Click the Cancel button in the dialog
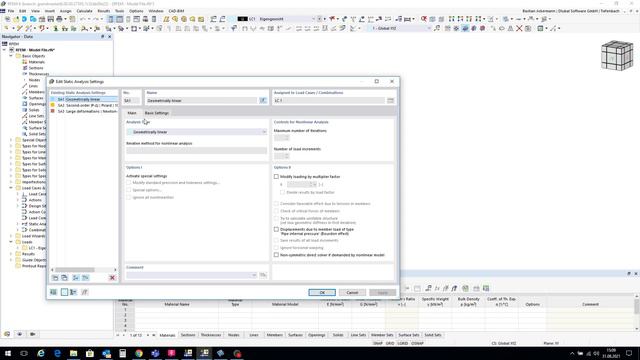Viewport: 640px width, 360px height. click(x=352, y=293)
